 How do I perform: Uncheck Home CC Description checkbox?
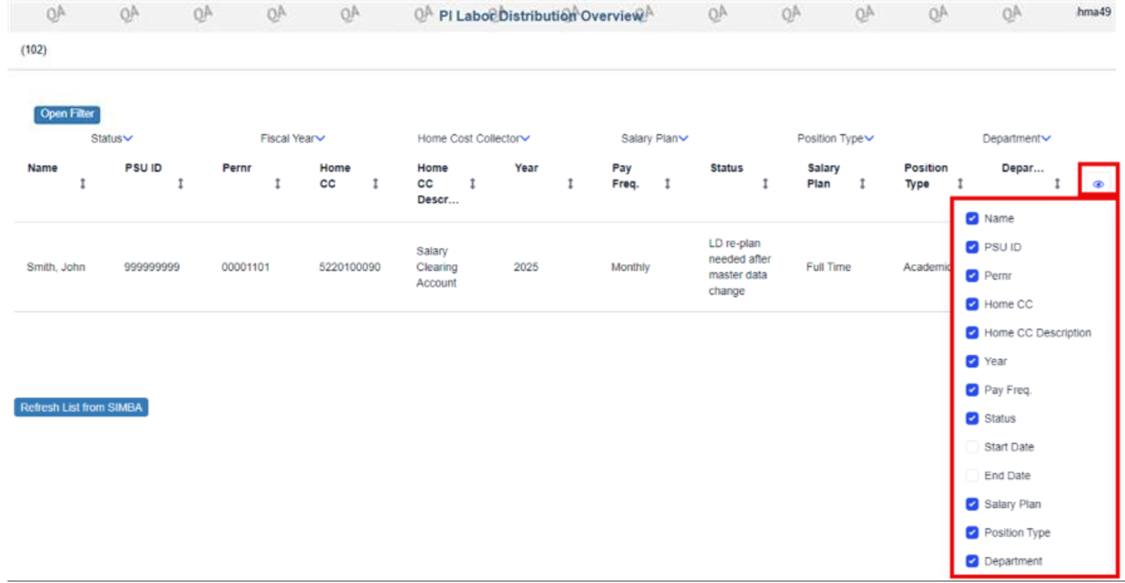coord(972,333)
